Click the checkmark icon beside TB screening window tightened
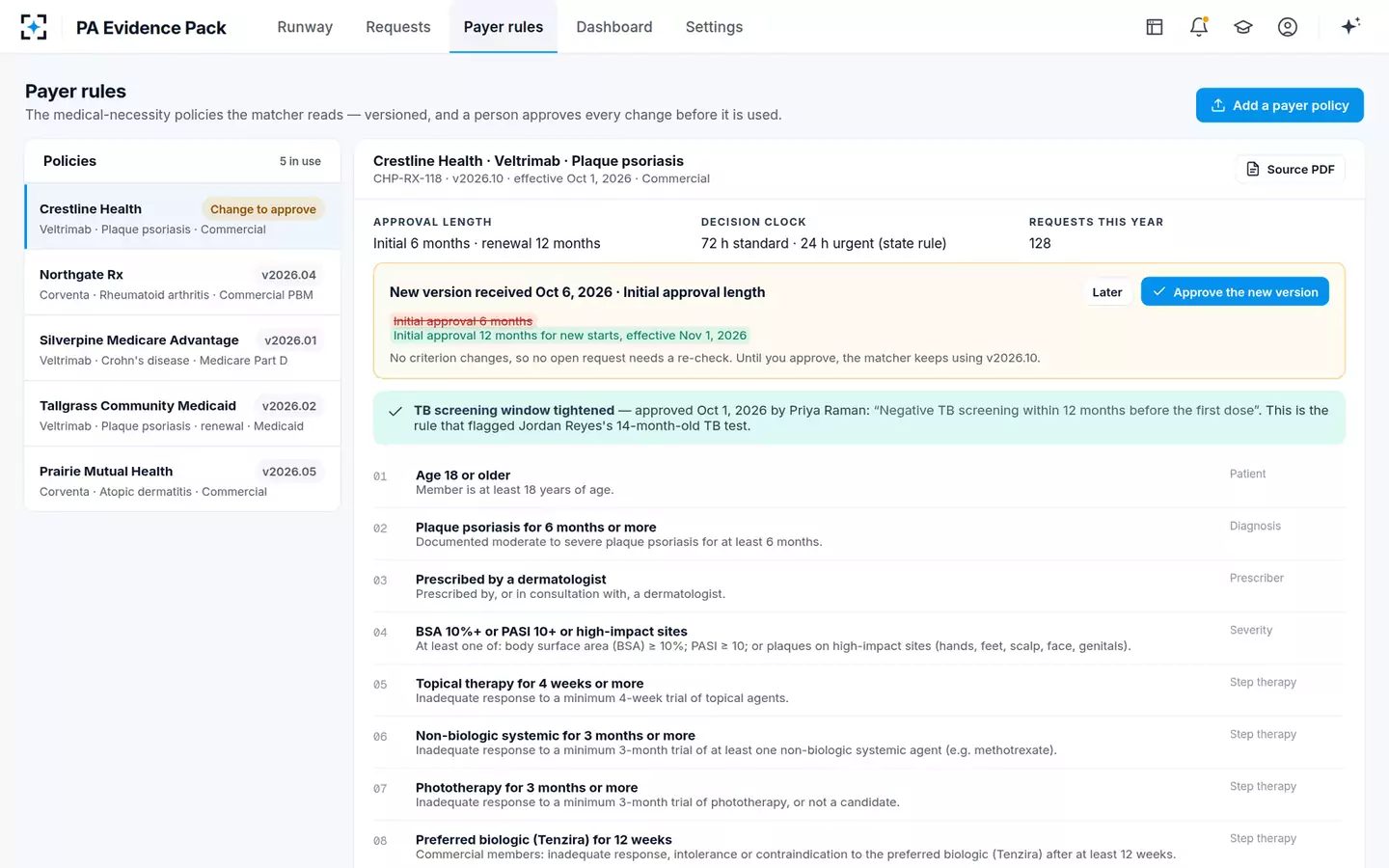 (x=395, y=411)
